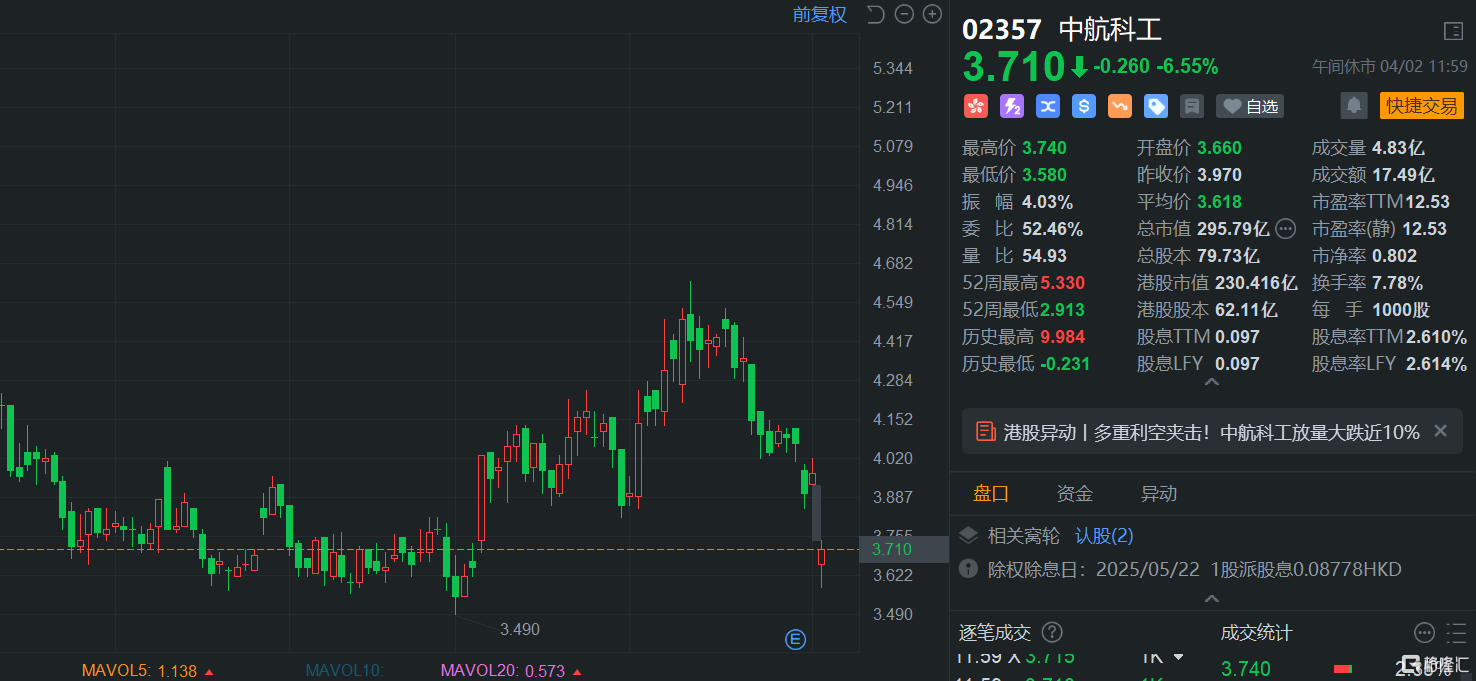The image size is (1476, 681).
Task: Switch to the 异动 tab
Action: pos(1159,493)
